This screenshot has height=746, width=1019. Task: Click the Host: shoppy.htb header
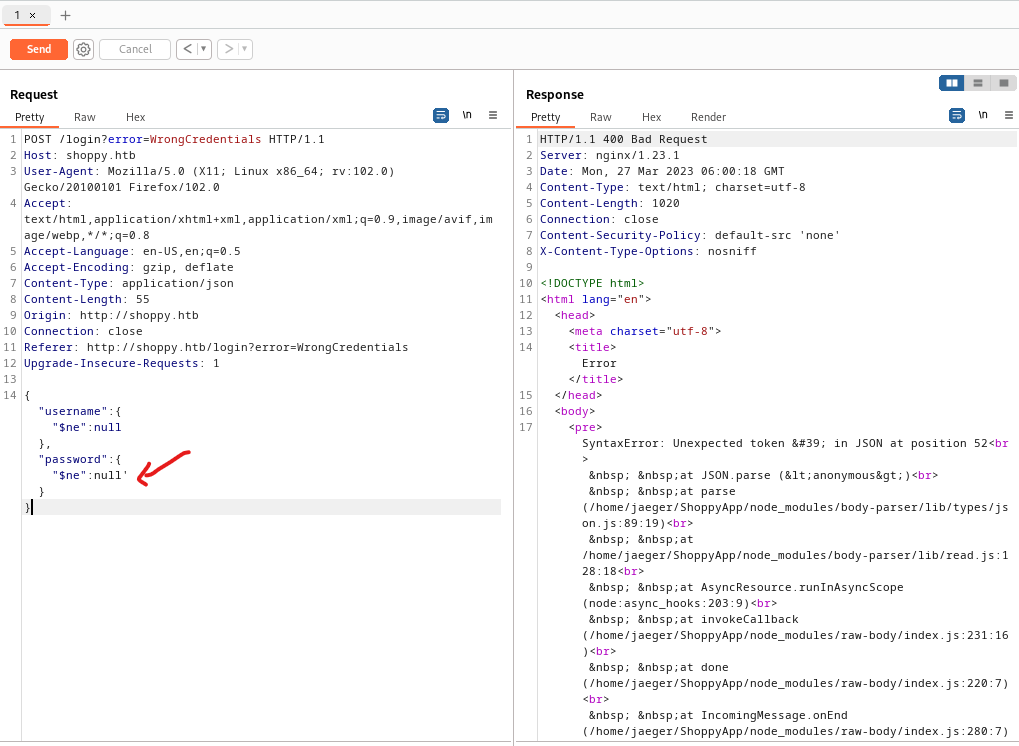(x=80, y=155)
